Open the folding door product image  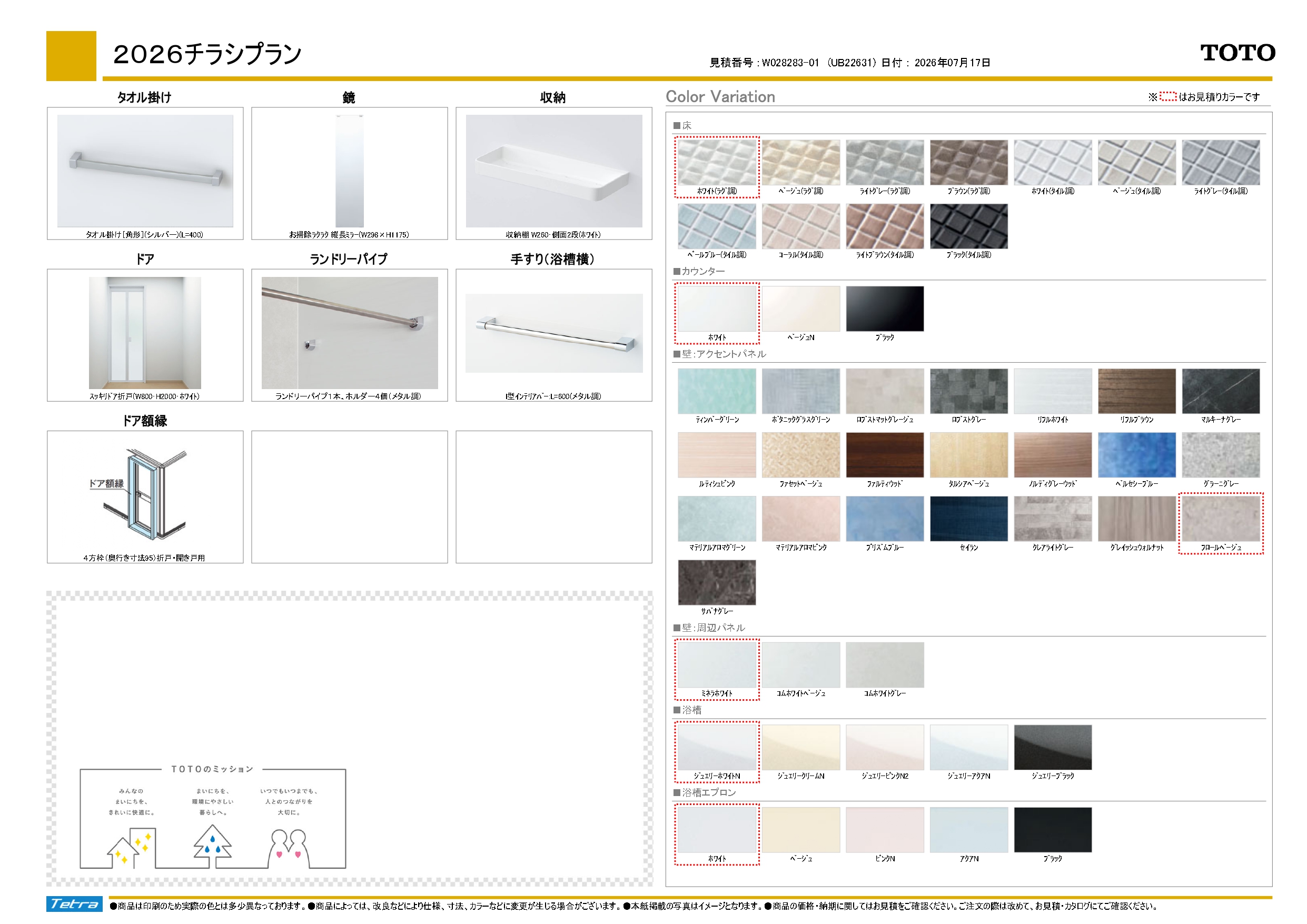tap(145, 333)
